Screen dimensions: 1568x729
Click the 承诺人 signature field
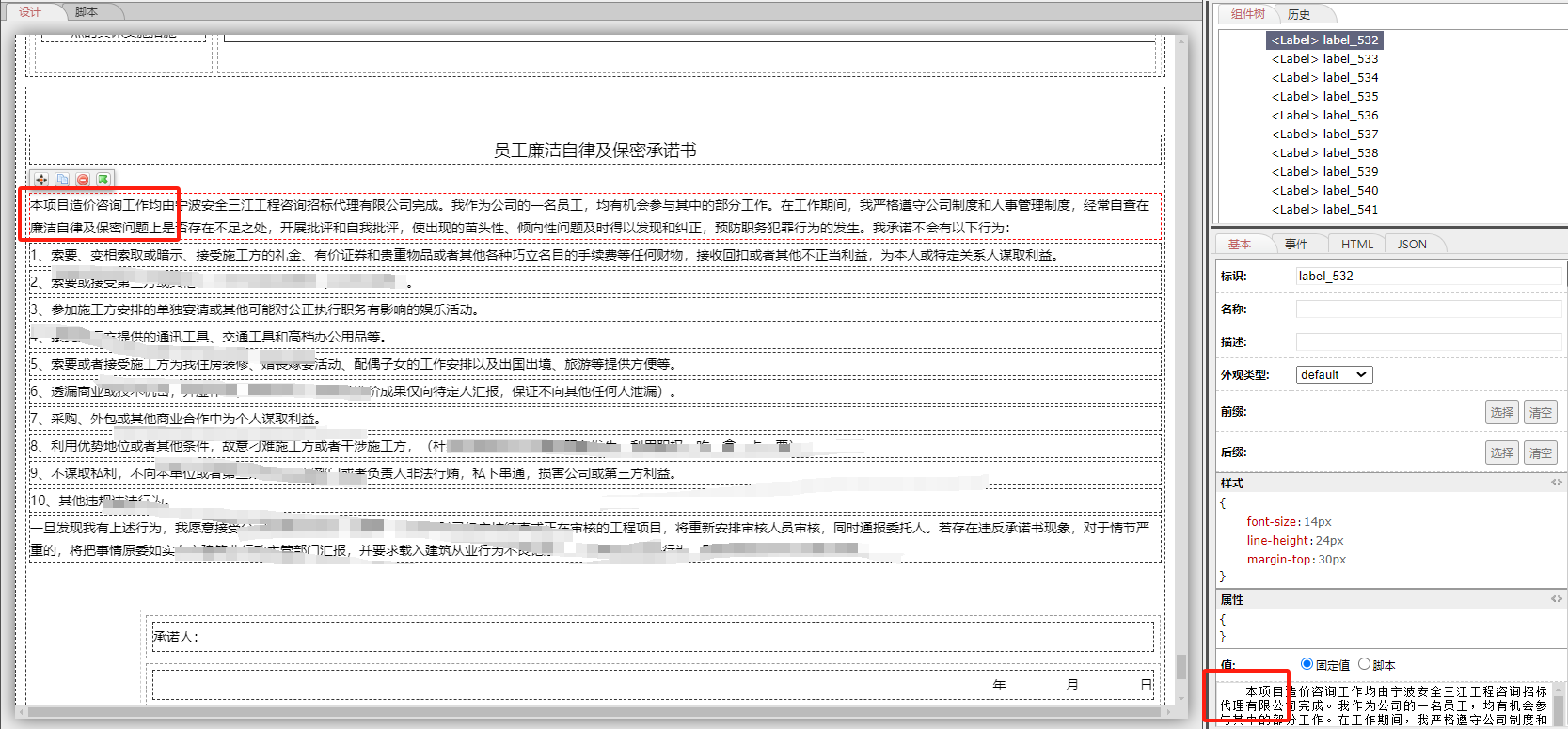tap(653, 637)
